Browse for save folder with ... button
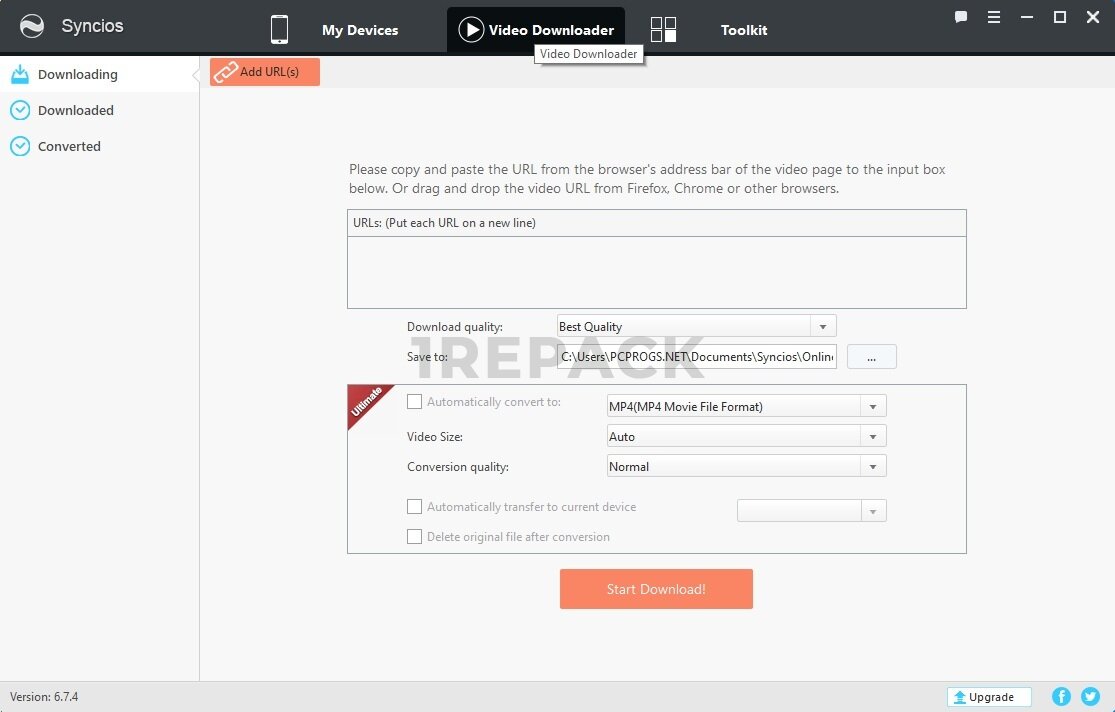 [x=871, y=356]
